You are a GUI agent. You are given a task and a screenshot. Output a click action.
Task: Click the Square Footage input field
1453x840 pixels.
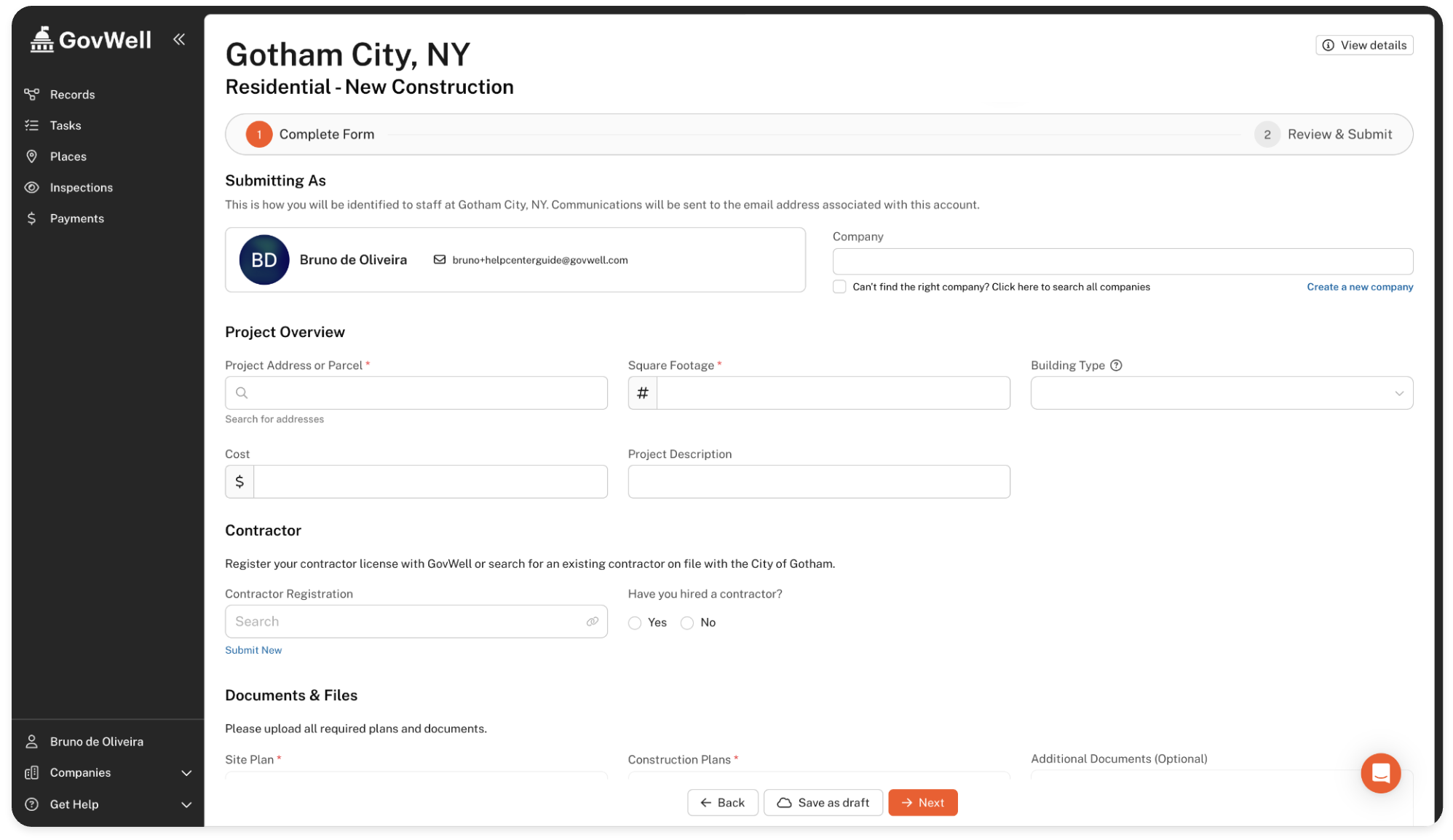pyautogui.click(x=832, y=393)
